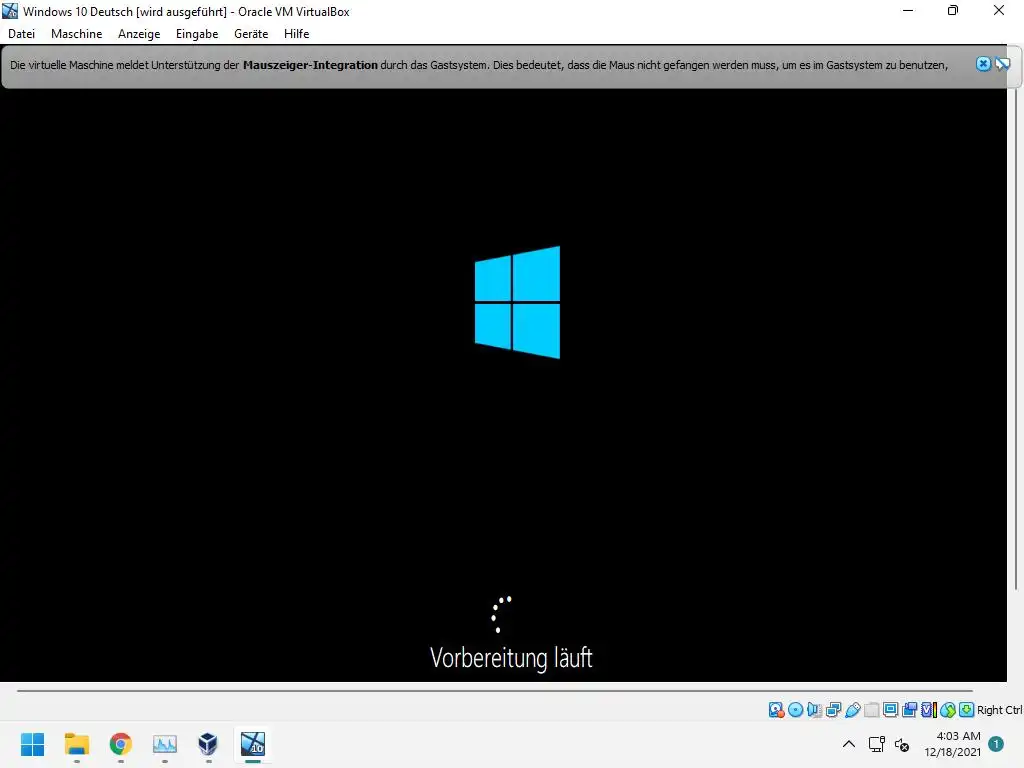
Task: Click the VirtualBox window title icon
Action: (10, 11)
